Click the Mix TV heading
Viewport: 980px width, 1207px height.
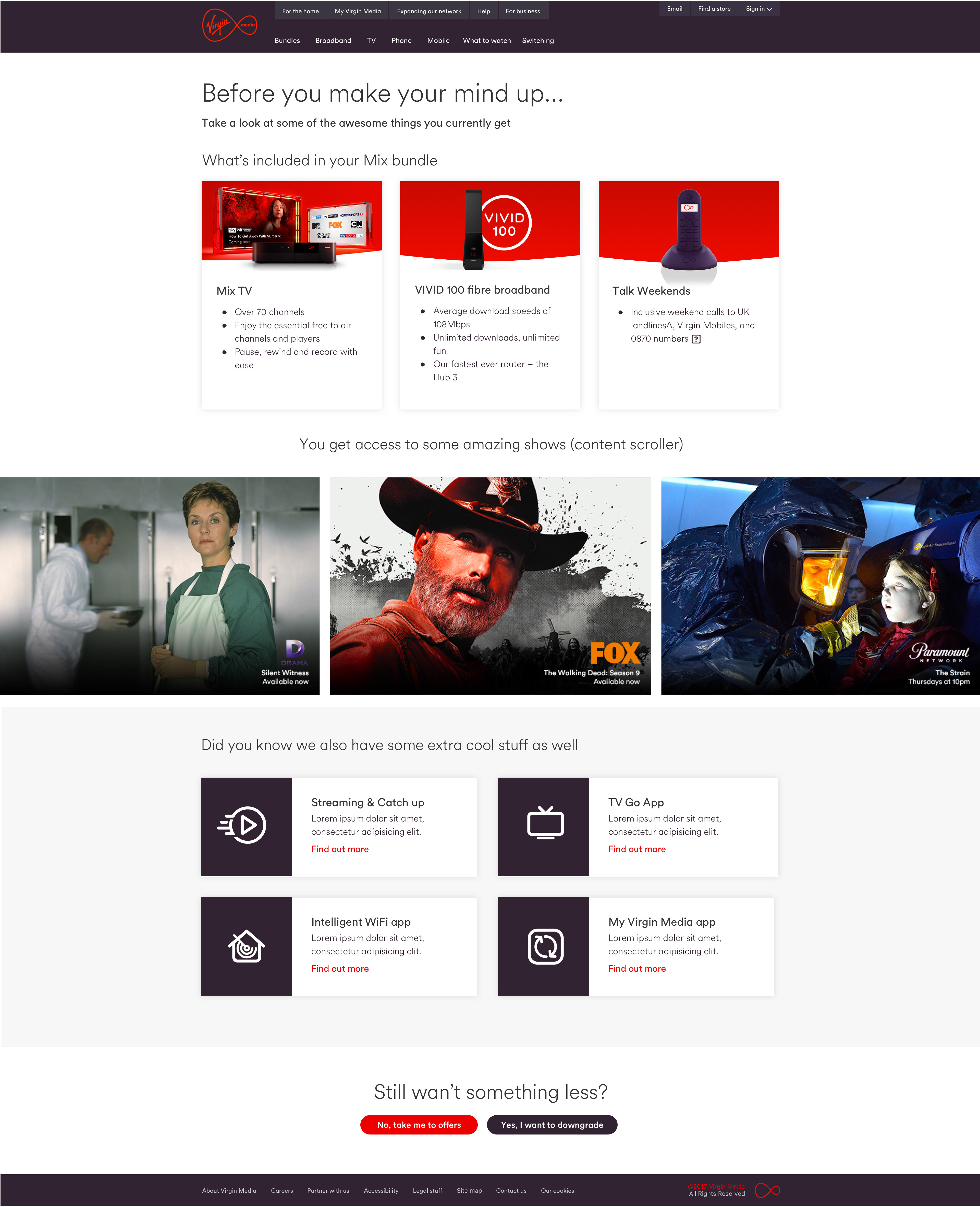(234, 291)
